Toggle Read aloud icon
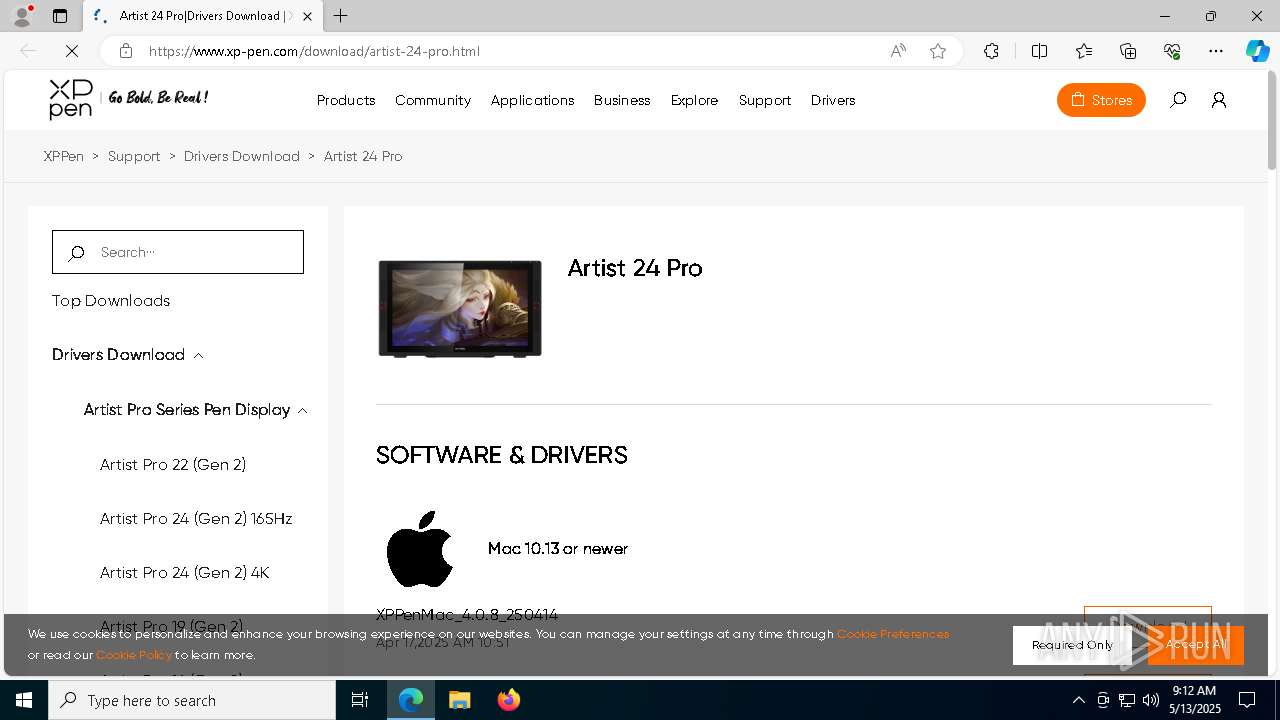The image size is (1280, 720). tap(898, 51)
